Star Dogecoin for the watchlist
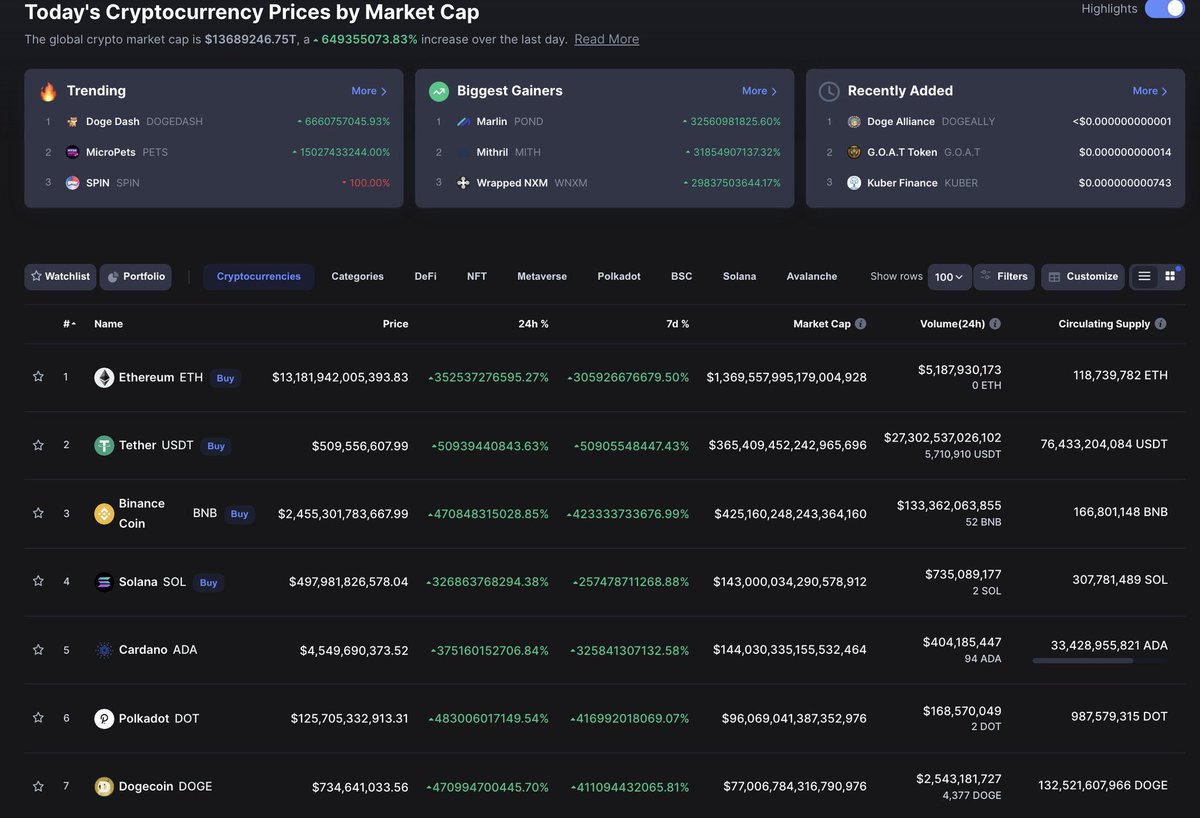 [x=38, y=786]
